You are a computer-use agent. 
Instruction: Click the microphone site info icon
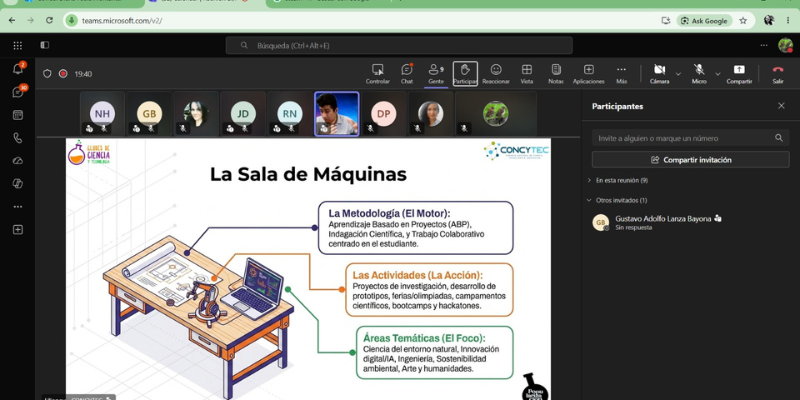[x=72, y=20]
